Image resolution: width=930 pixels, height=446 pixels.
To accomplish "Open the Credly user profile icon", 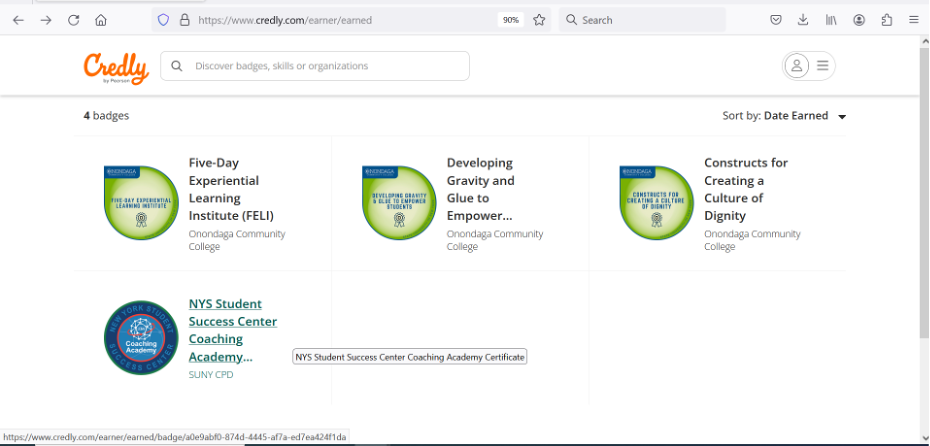I will point(797,65).
